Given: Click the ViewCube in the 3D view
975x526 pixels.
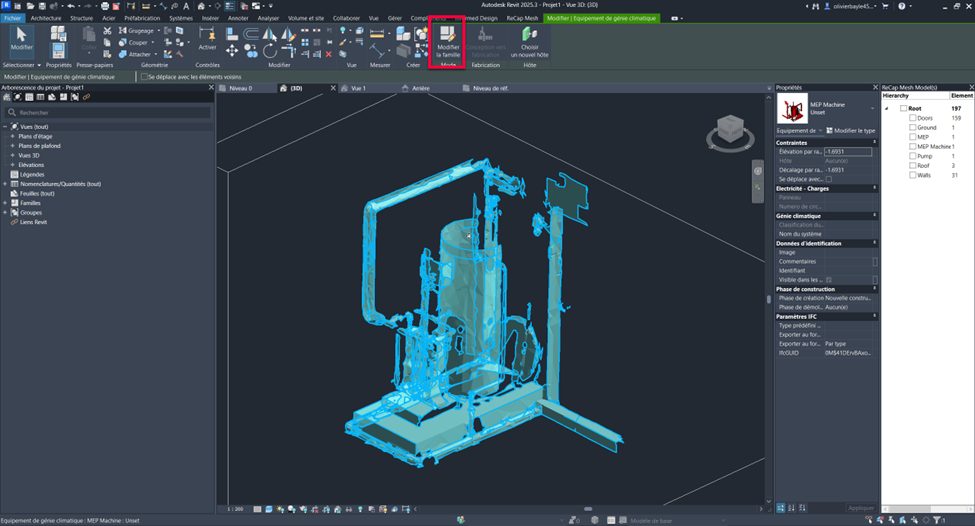Looking at the screenshot, I should (x=732, y=130).
